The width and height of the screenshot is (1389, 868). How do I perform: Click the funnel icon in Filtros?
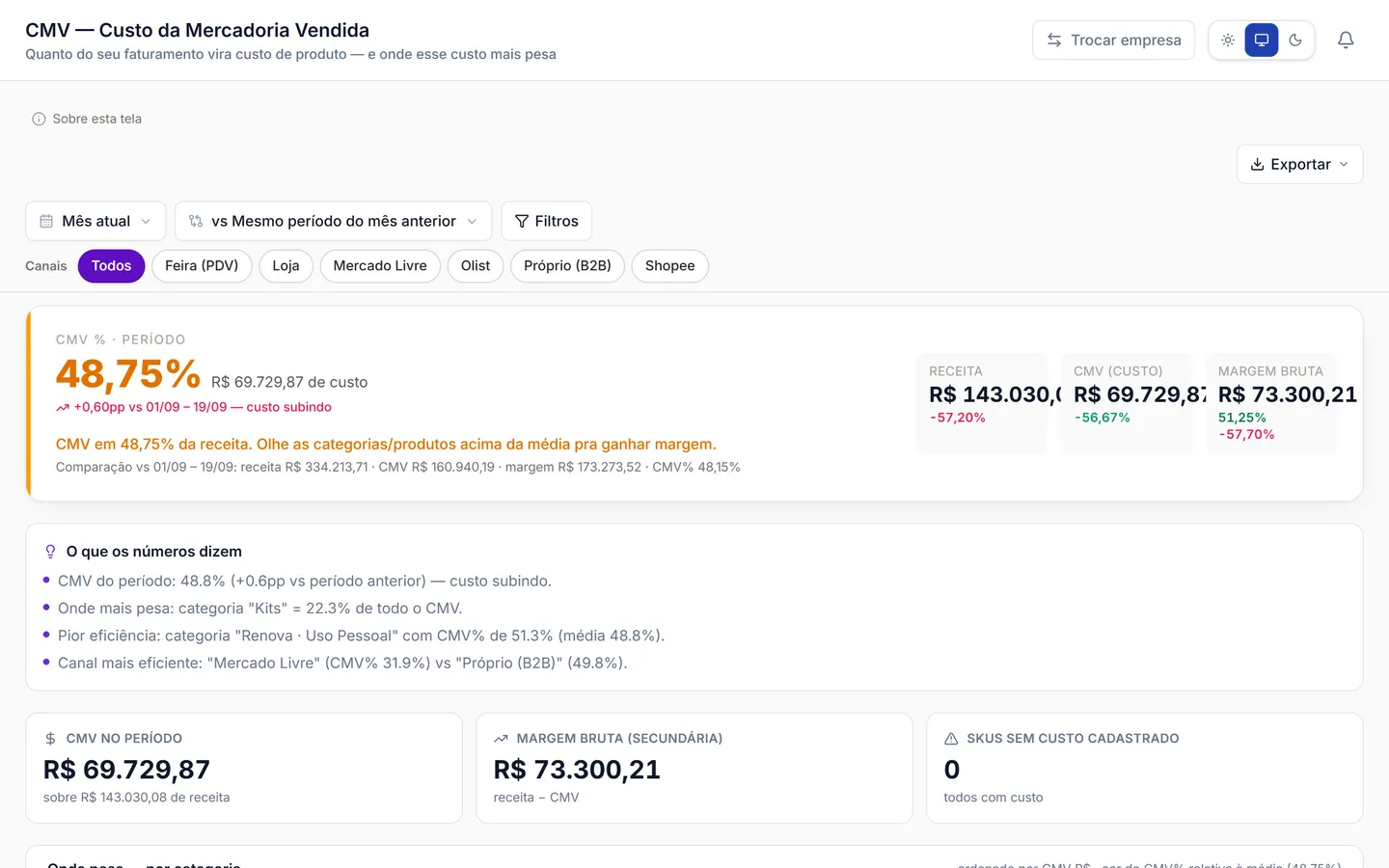(522, 221)
